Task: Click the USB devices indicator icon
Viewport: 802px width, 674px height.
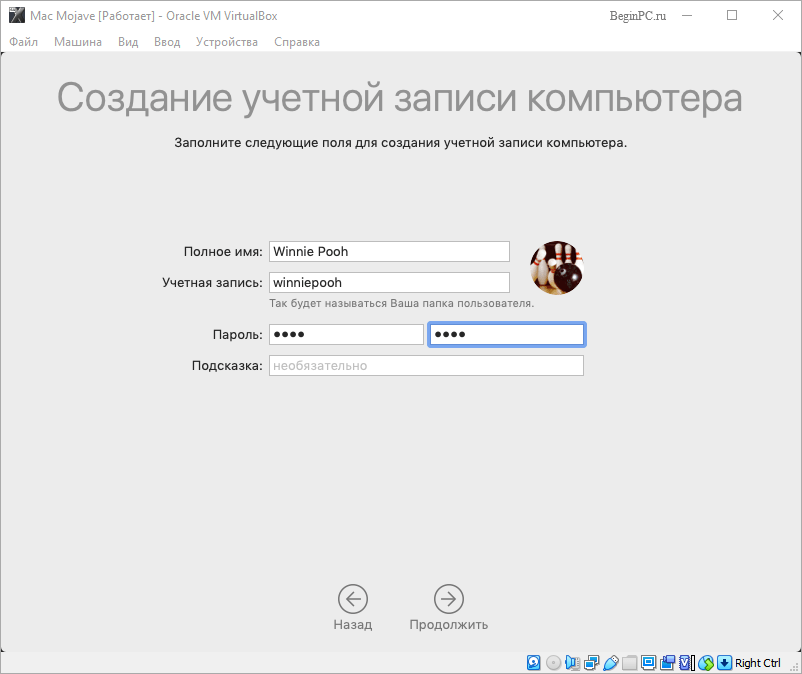Action: pyautogui.click(x=611, y=663)
